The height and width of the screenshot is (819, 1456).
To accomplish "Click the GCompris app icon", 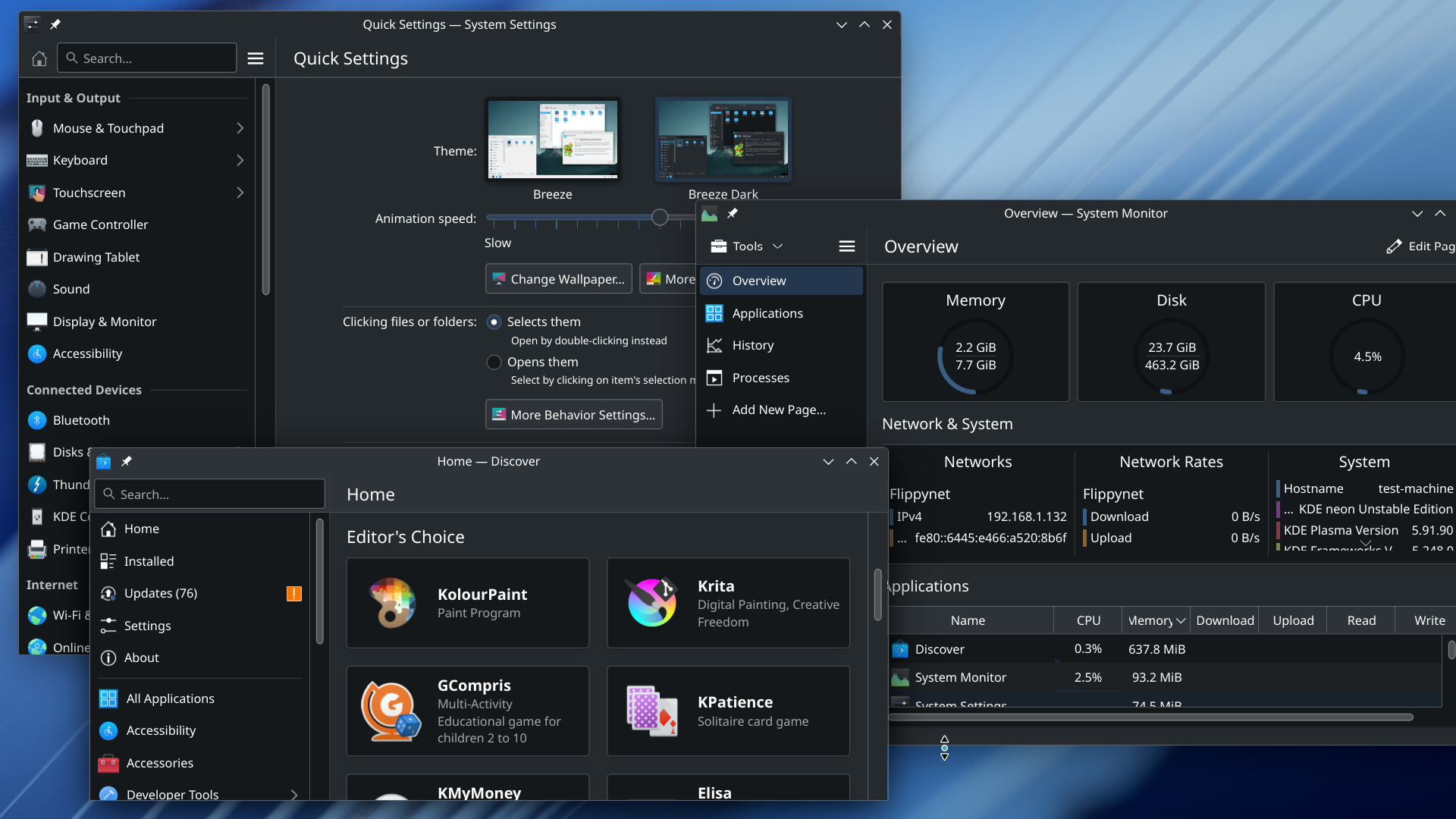I will point(391,711).
